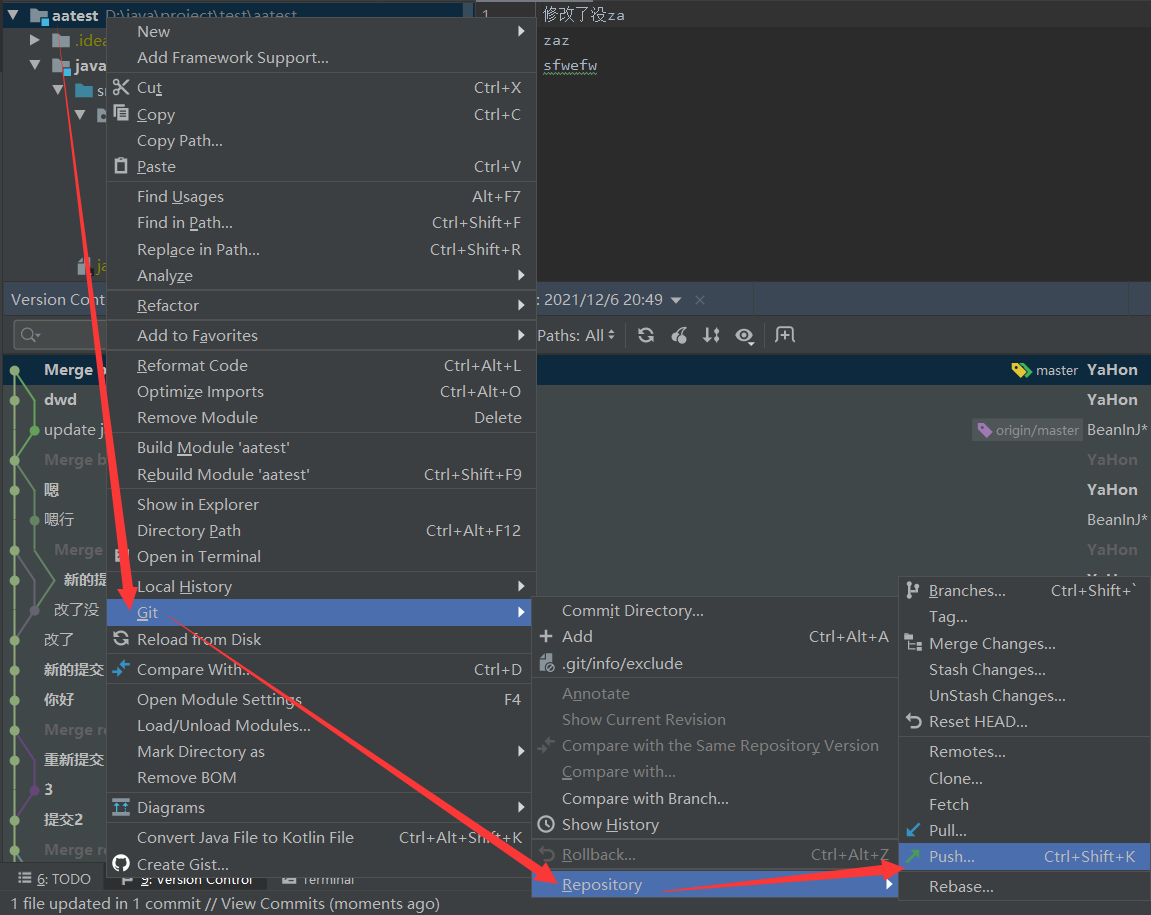
Task: Click the 6: TODO tool window icon
Action: click(x=25, y=878)
